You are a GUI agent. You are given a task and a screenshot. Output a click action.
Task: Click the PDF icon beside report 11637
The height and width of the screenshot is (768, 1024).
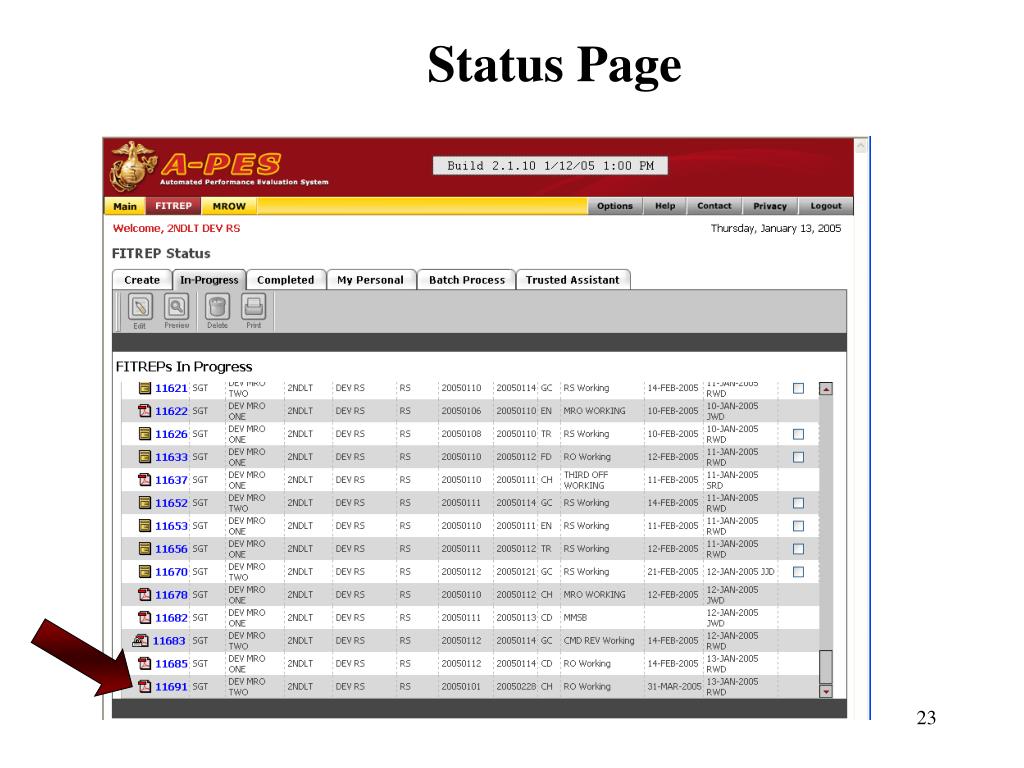tap(145, 479)
